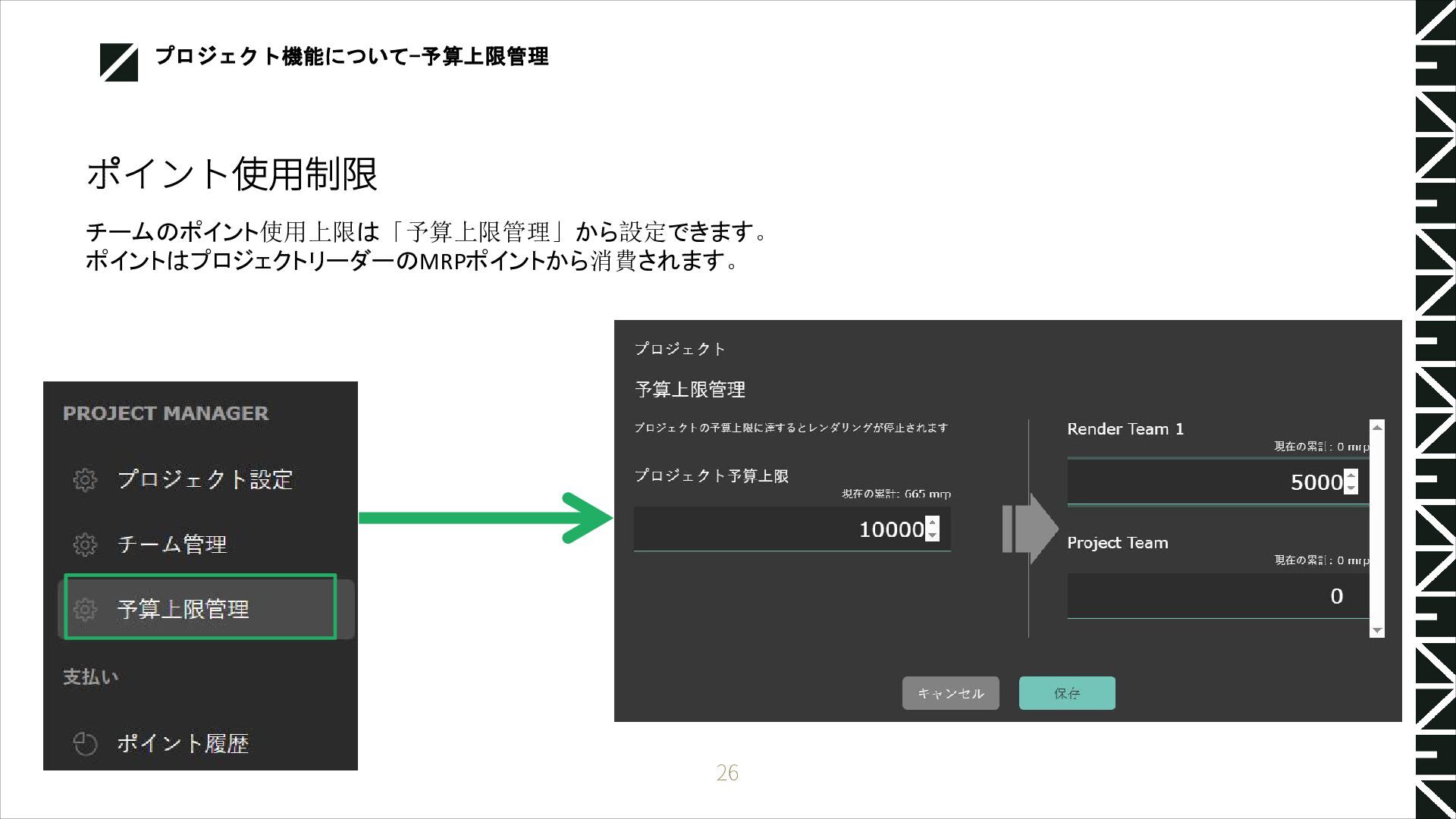Click the pie chart icon beside ポイント履歴
Viewport: 1456px width, 819px height.
85,743
